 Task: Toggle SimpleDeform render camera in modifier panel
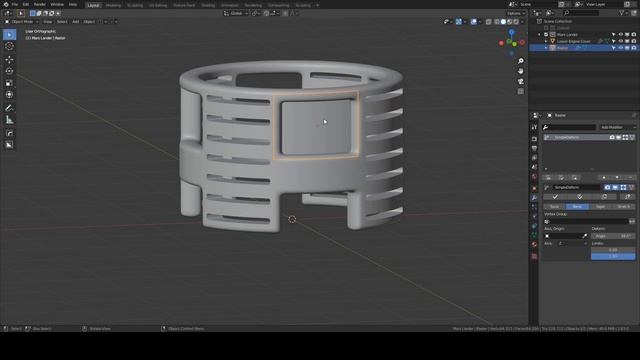pos(607,187)
